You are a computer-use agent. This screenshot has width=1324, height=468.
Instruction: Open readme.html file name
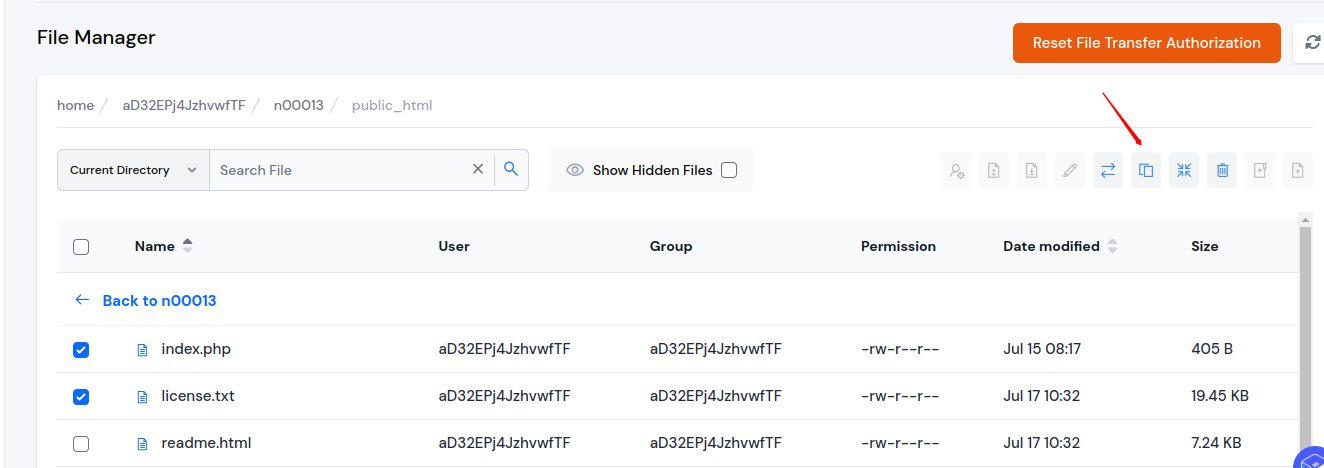click(x=206, y=443)
